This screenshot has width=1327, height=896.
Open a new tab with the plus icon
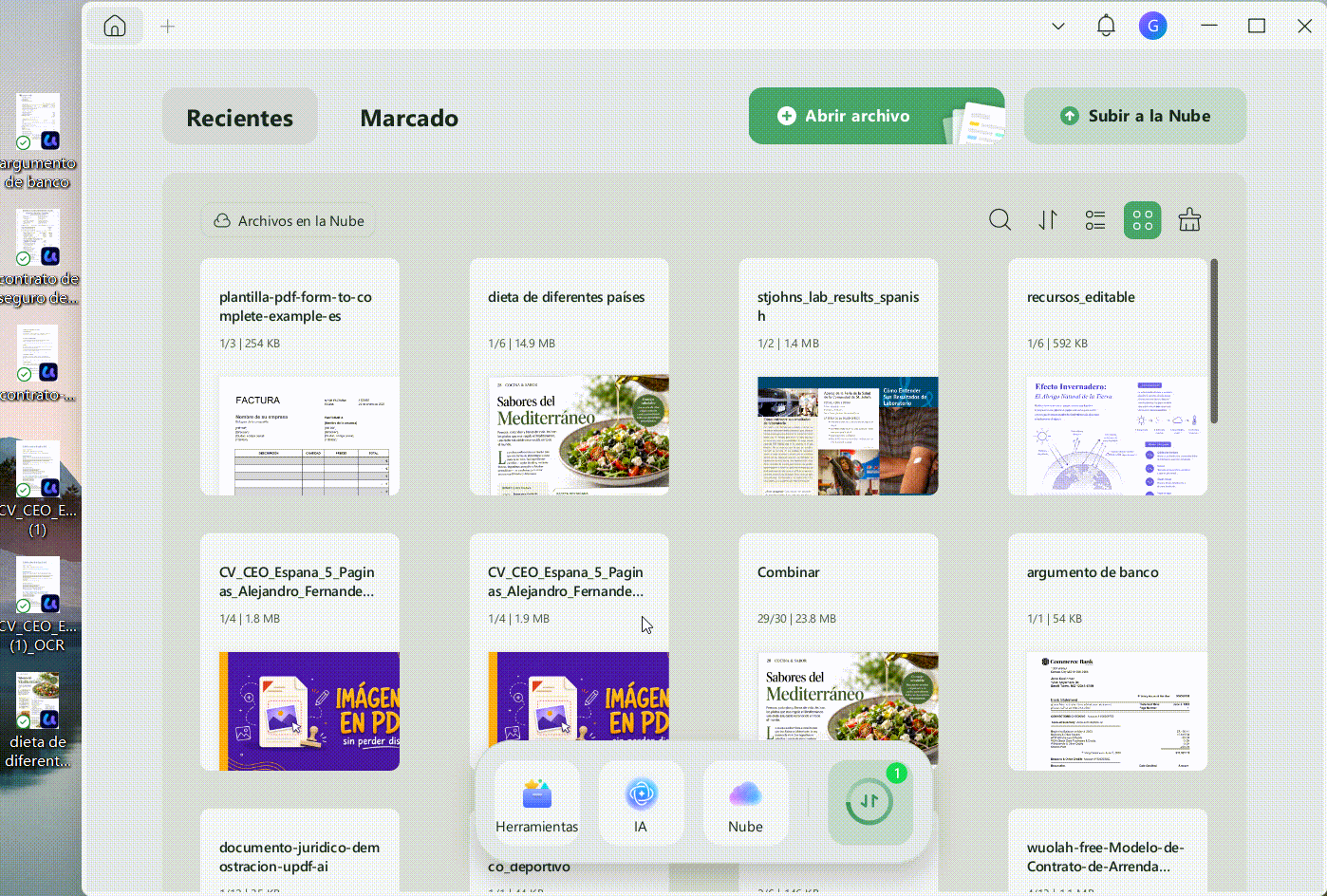click(x=168, y=27)
